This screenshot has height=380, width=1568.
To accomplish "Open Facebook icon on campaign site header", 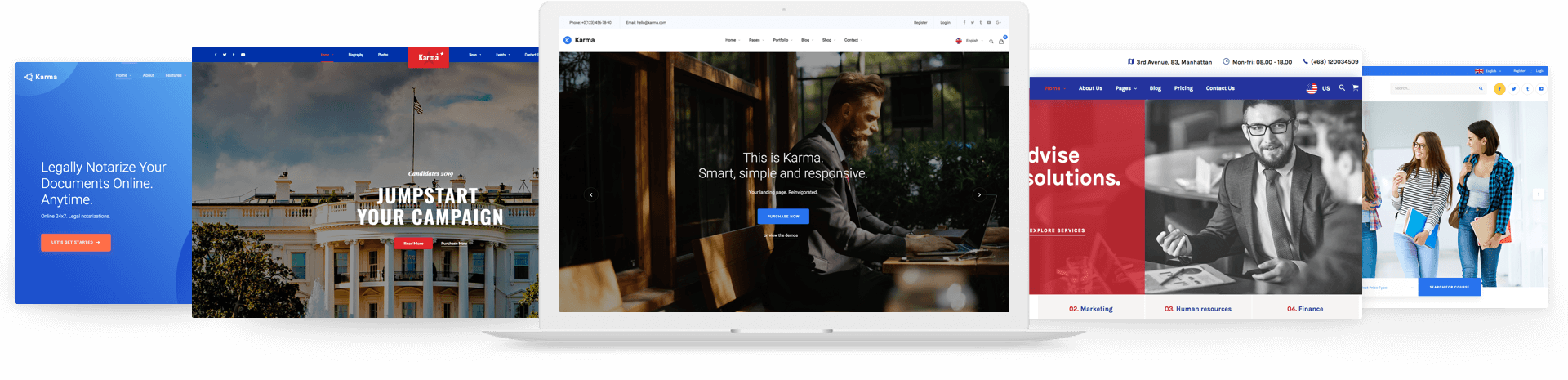I will click(x=216, y=55).
